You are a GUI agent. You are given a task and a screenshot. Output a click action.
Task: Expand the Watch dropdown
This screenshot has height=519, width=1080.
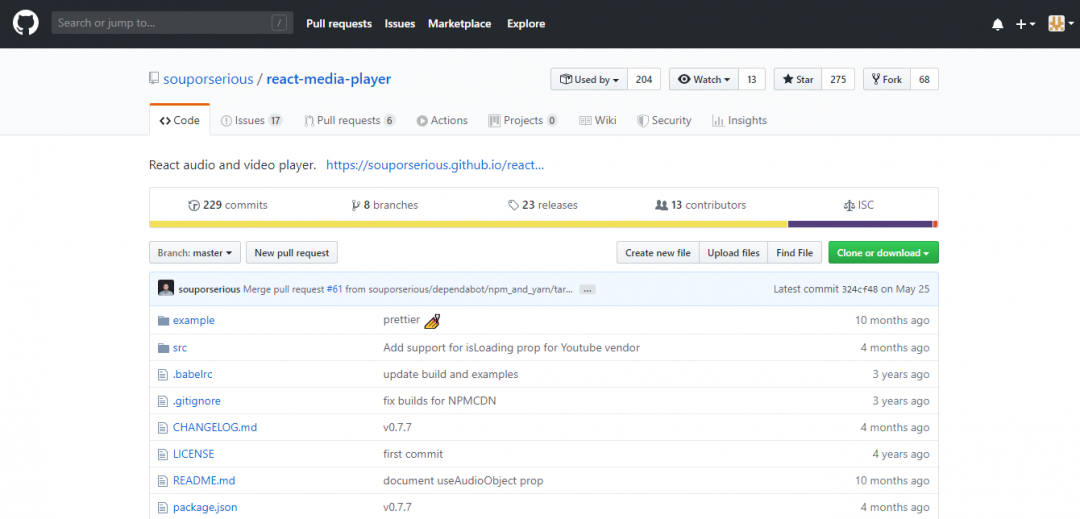click(704, 79)
